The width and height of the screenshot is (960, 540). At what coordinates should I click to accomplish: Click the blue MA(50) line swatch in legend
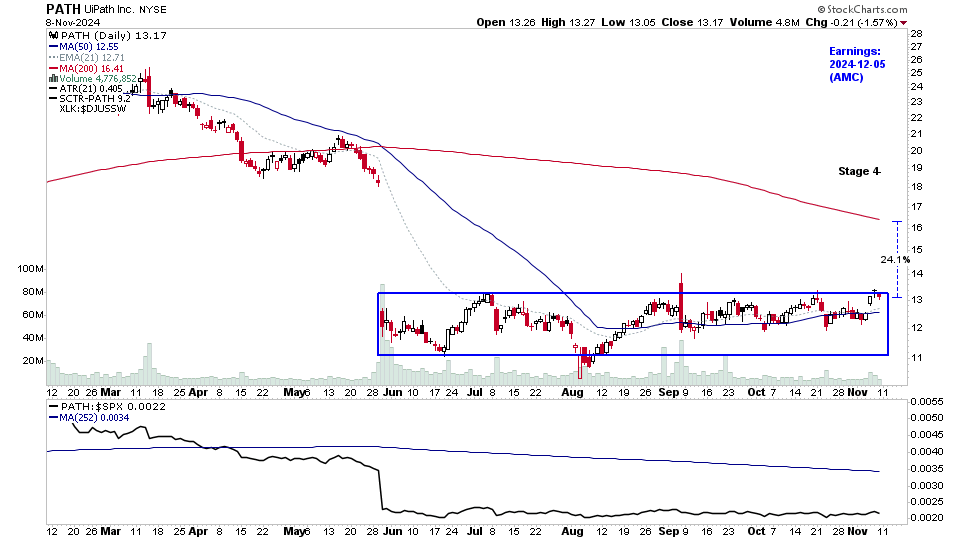point(53,47)
